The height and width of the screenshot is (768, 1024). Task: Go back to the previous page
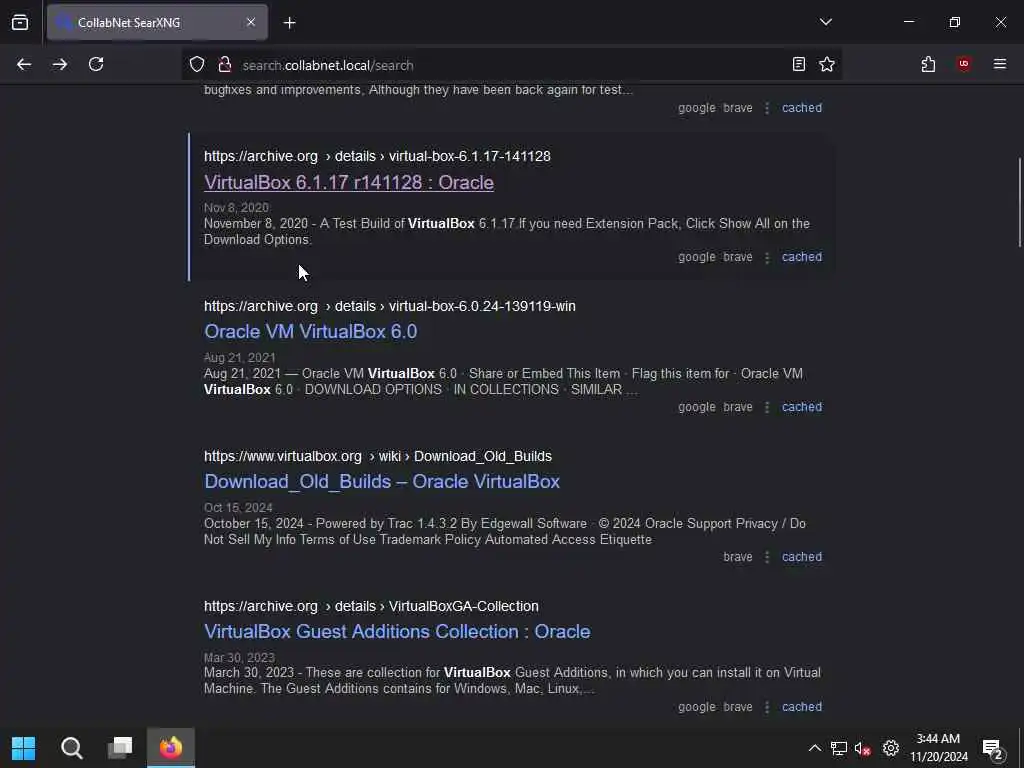[x=24, y=64]
